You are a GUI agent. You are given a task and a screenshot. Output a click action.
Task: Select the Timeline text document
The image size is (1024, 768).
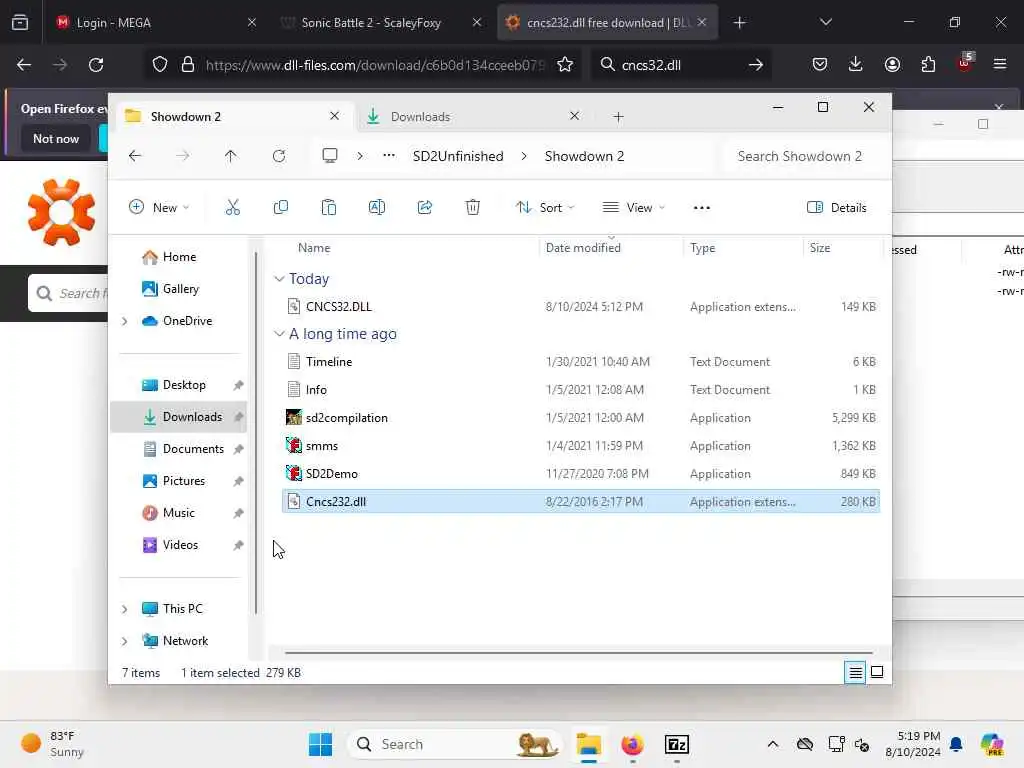point(581,362)
